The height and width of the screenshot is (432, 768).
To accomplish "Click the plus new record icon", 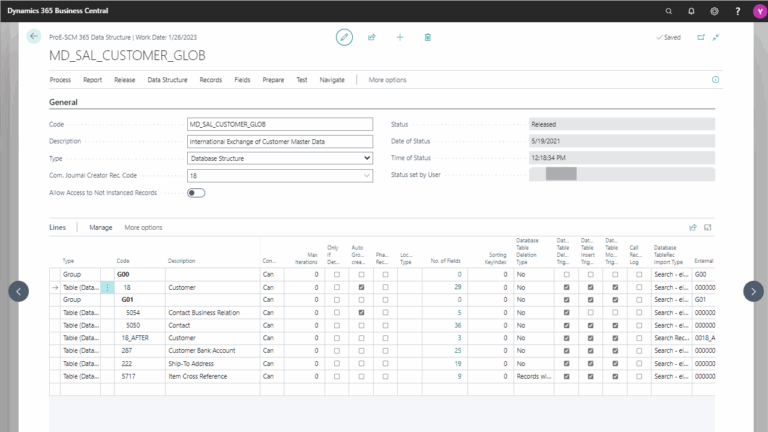I will (x=400, y=37).
